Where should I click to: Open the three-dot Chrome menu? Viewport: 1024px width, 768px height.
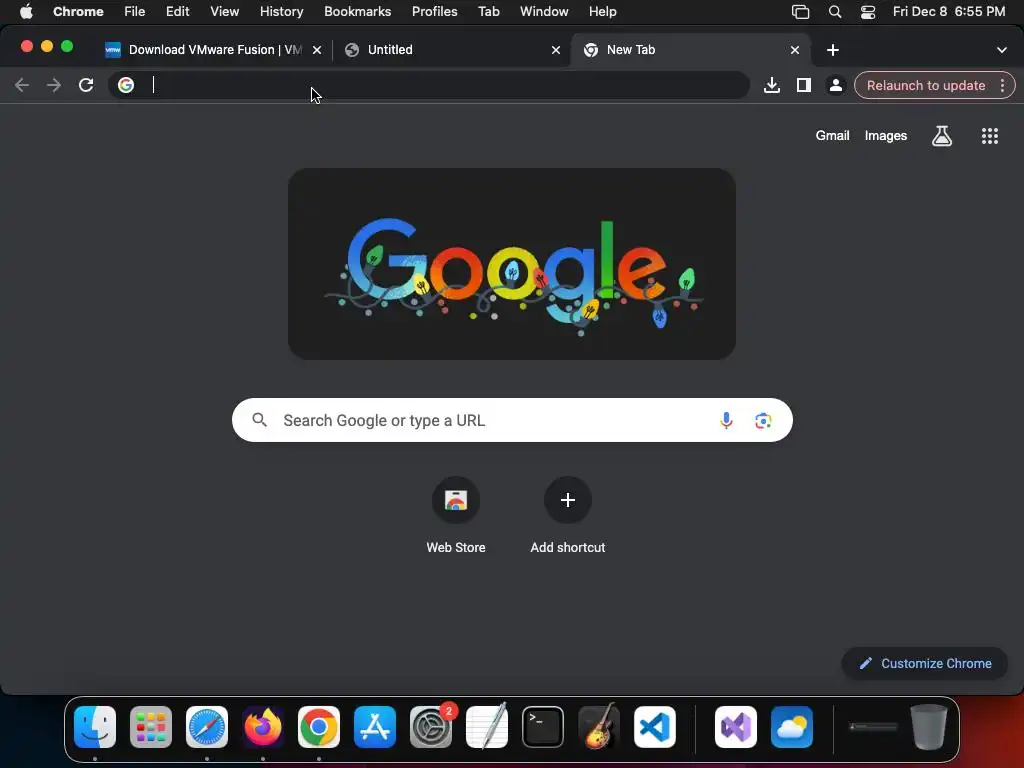1002,85
